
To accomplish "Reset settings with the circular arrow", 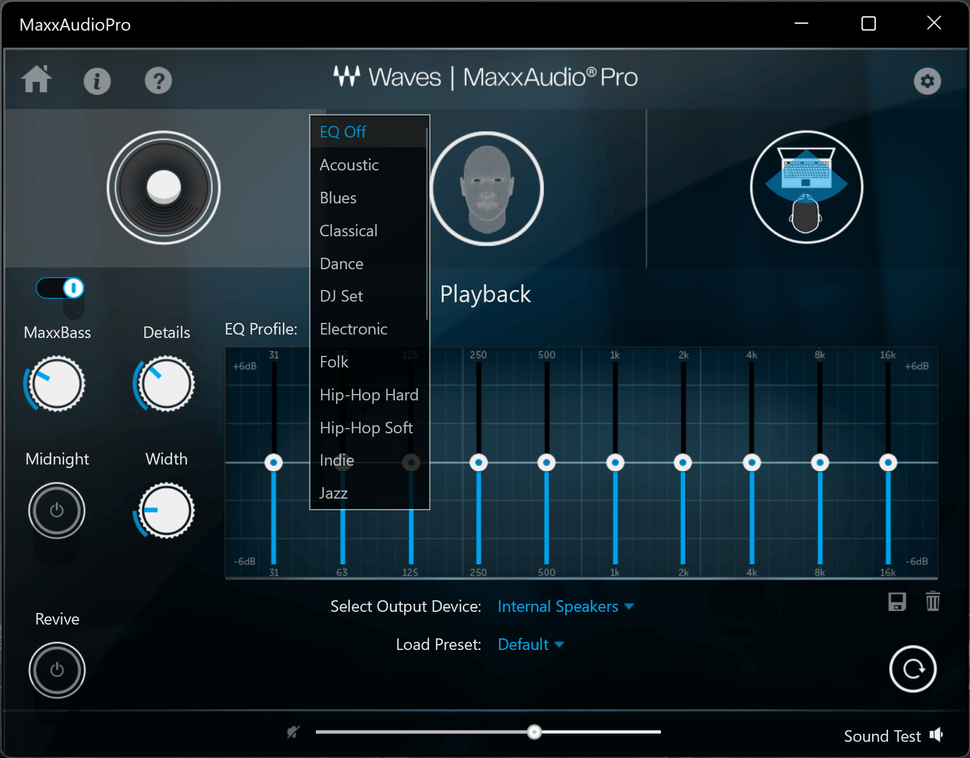I will click(912, 669).
